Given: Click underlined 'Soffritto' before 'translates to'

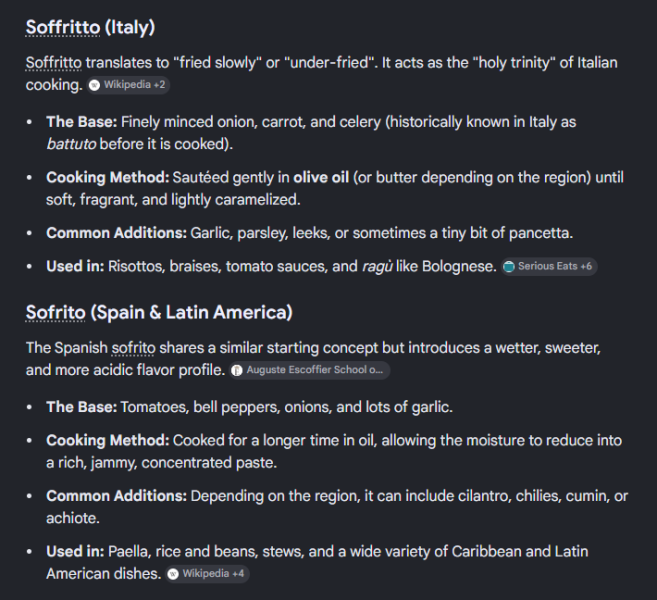Looking at the screenshot, I should point(54,63).
